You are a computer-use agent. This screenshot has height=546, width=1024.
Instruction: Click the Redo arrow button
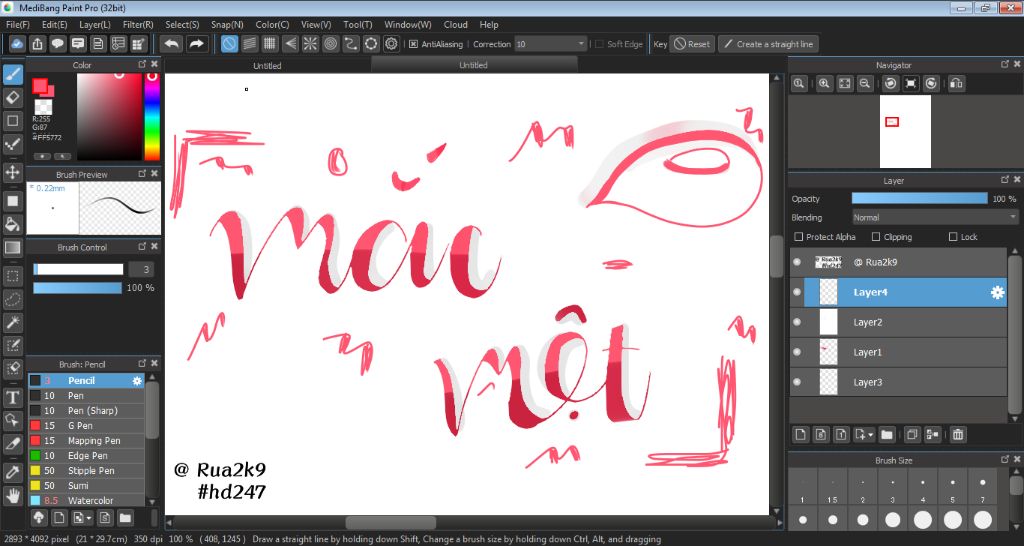196,44
